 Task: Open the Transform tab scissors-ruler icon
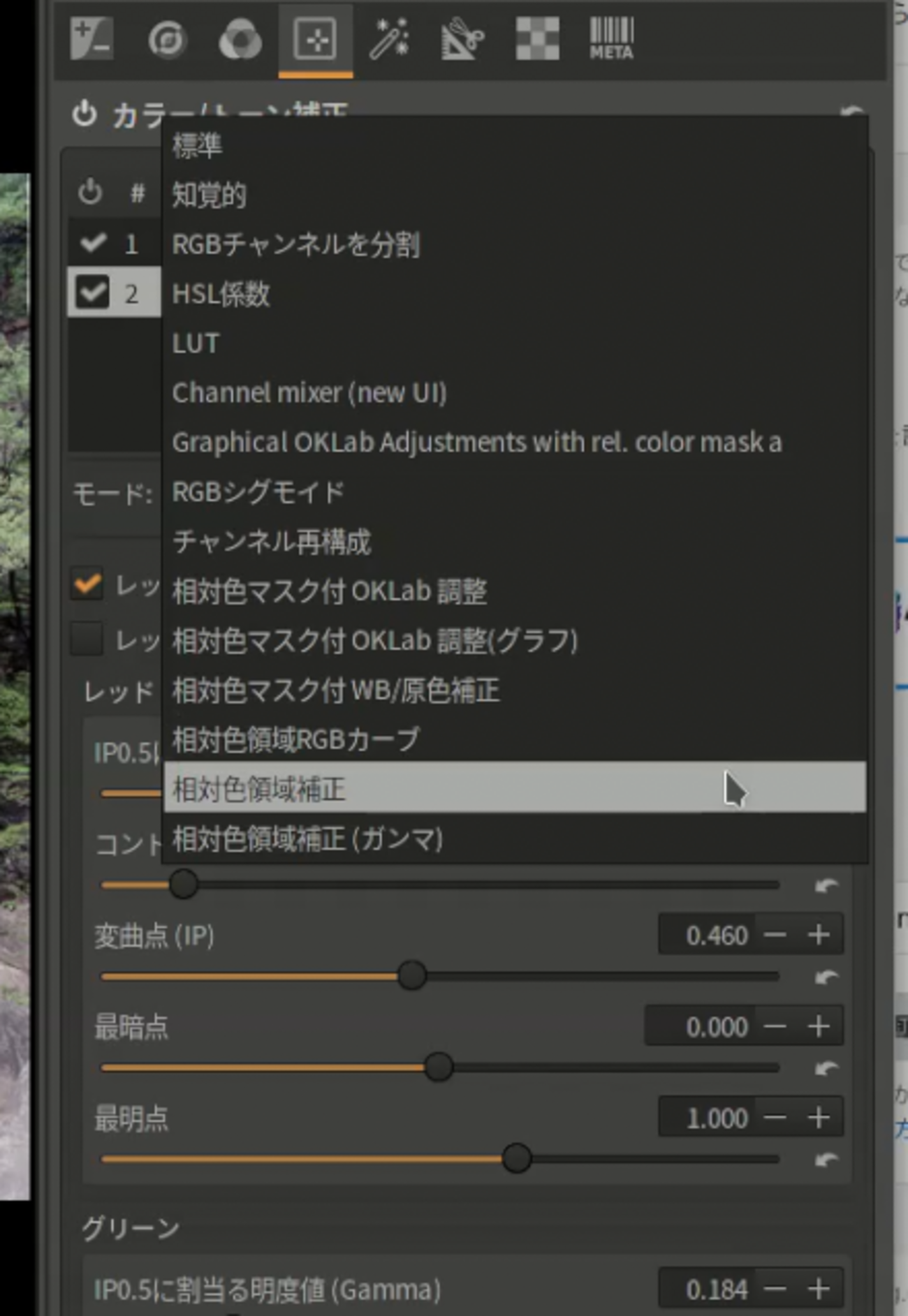coord(462,39)
